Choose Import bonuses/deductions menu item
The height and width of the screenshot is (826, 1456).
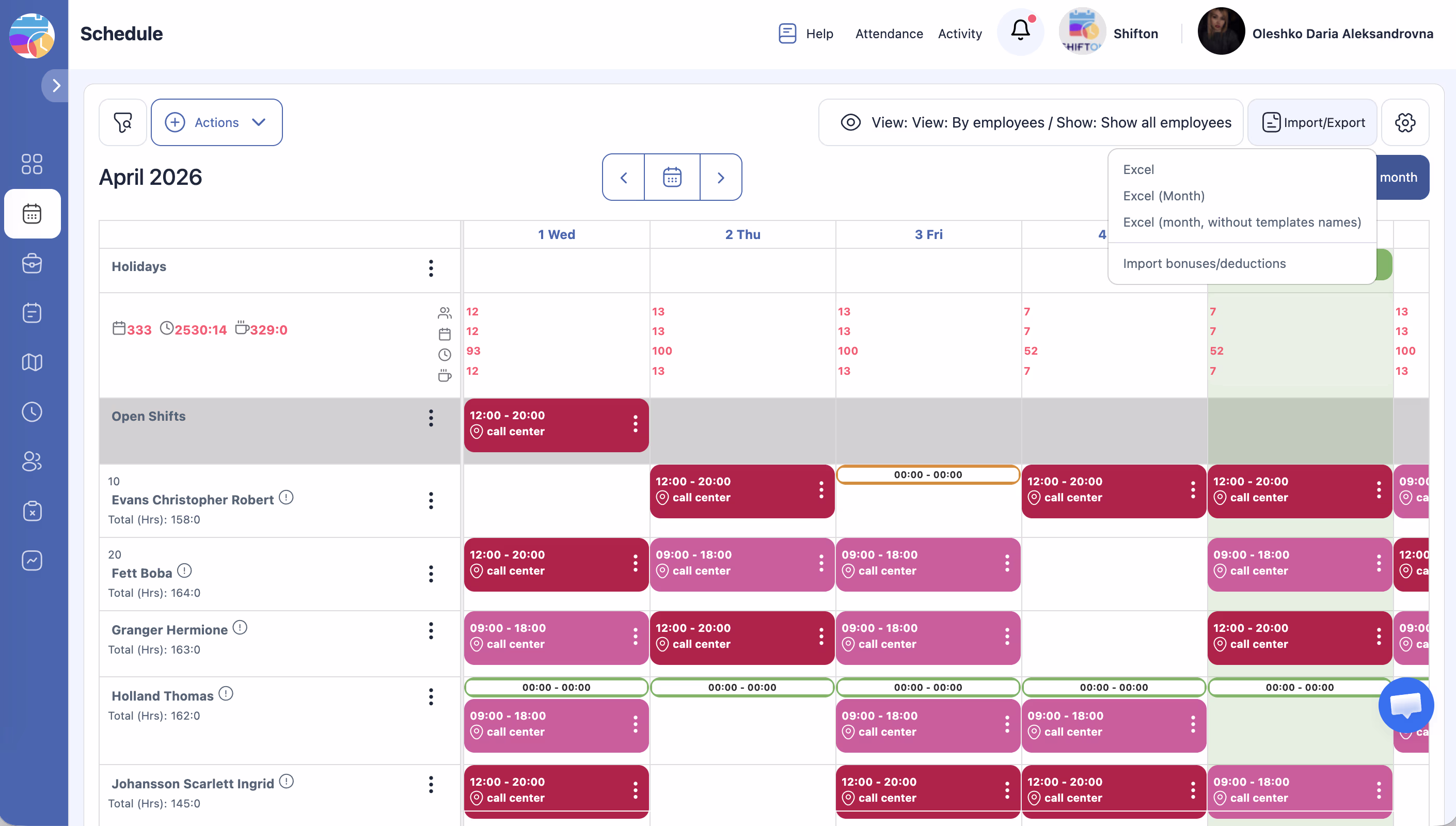click(1204, 263)
